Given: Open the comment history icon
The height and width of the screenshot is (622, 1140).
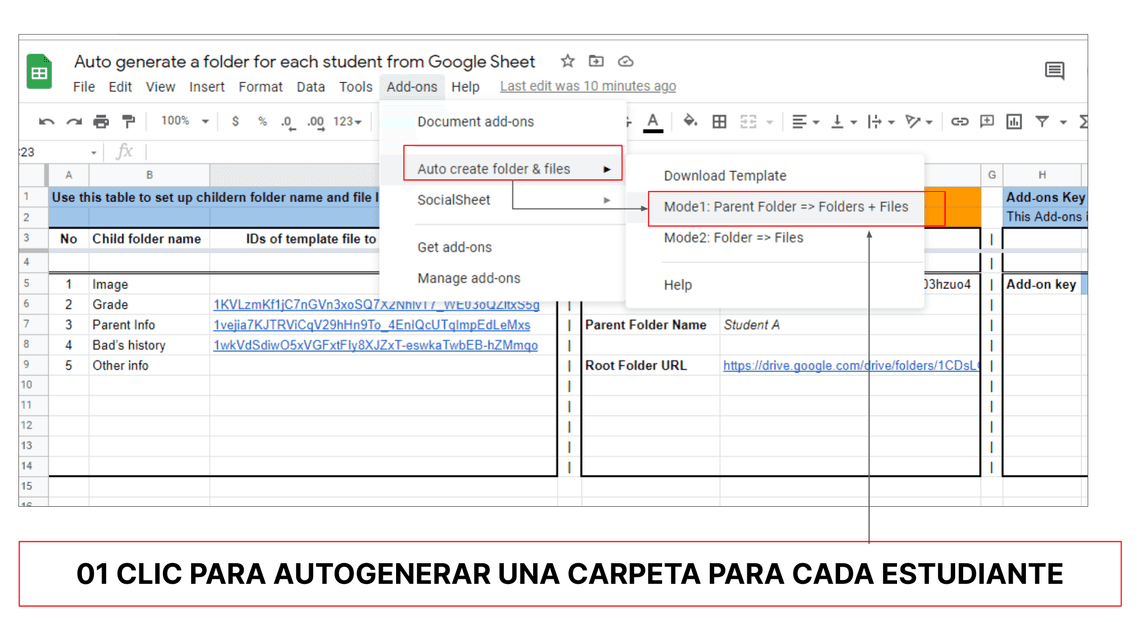Looking at the screenshot, I should pos(1054,71).
